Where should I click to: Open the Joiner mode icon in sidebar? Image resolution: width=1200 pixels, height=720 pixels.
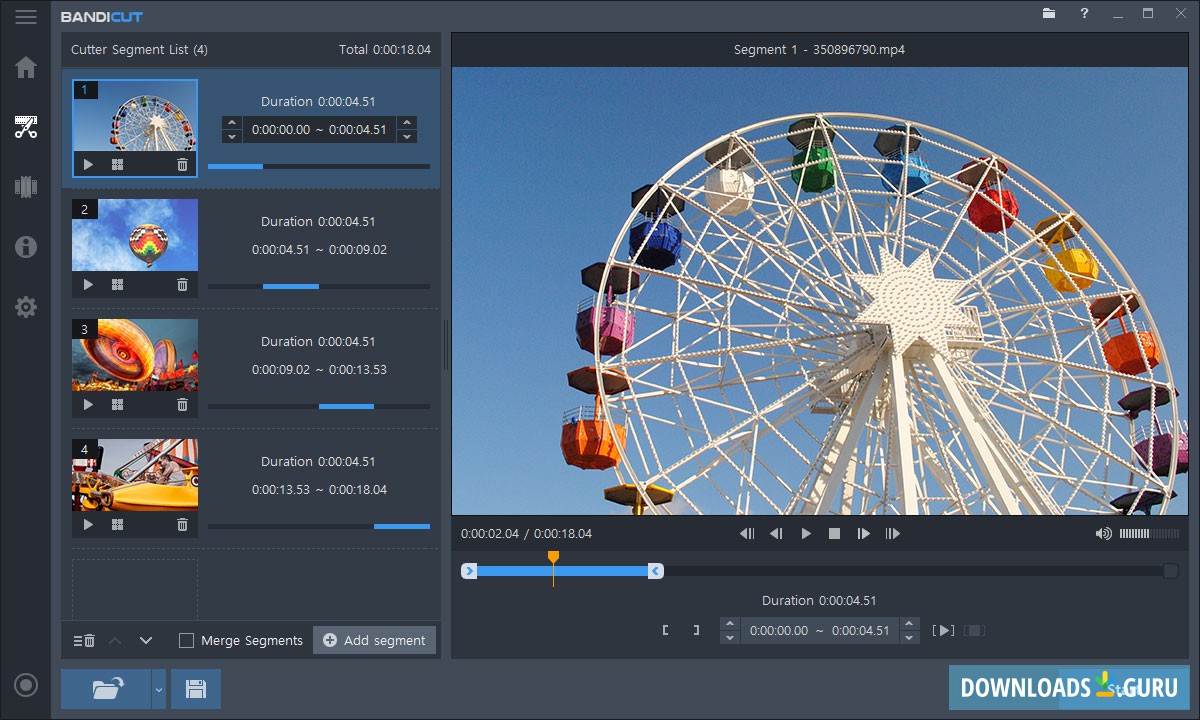[26, 187]
